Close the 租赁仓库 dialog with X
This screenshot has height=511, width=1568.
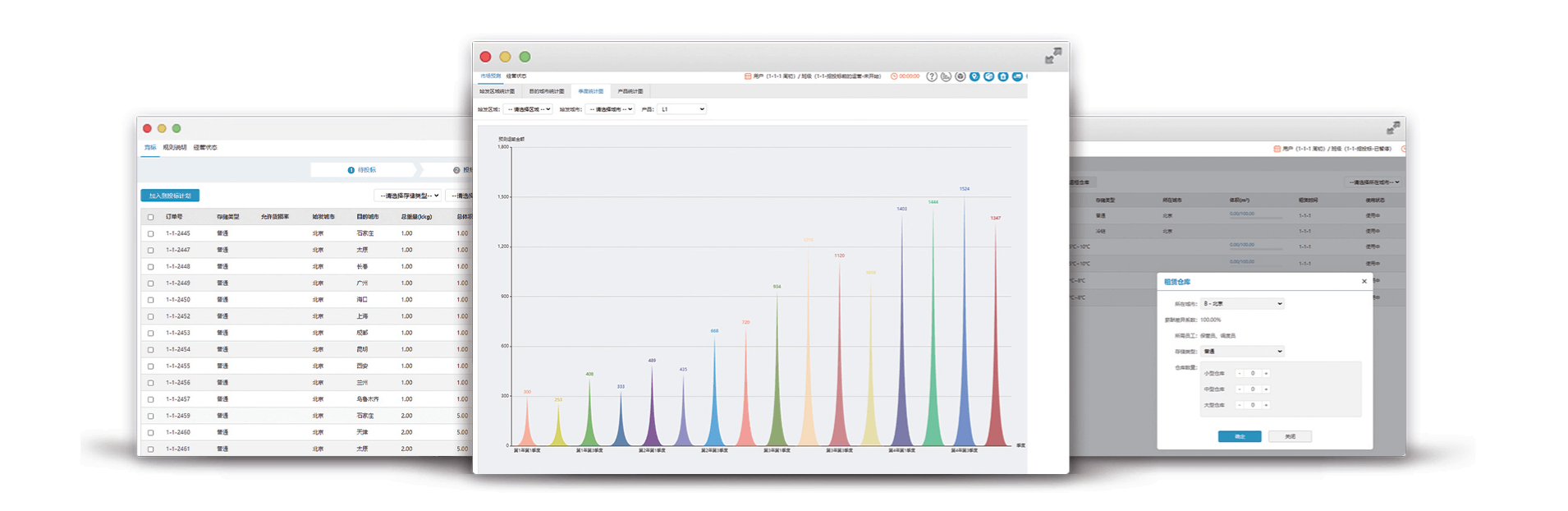pyautogui.click(x=1364, y=282)
